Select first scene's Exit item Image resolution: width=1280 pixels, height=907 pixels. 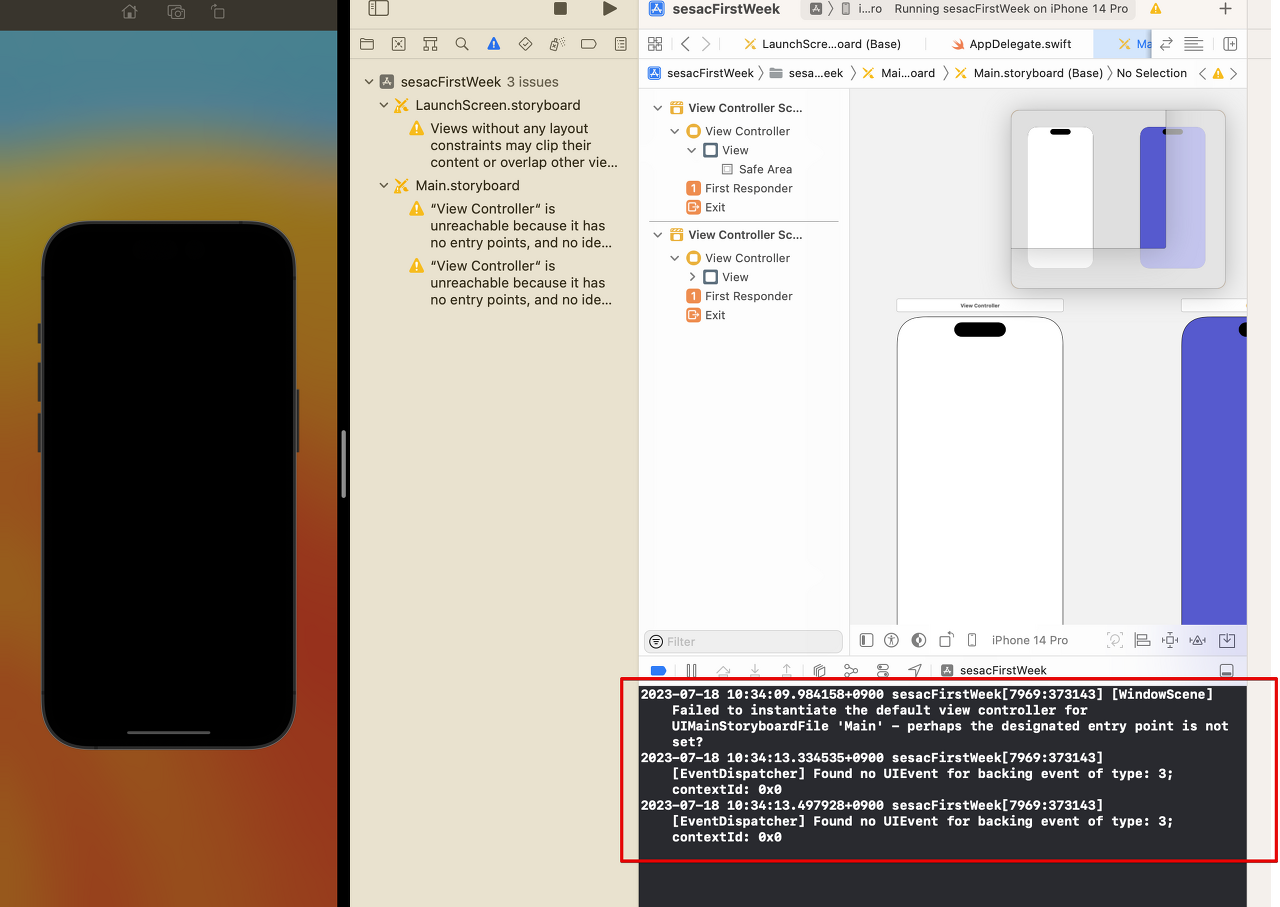click(x=706, y=207)
